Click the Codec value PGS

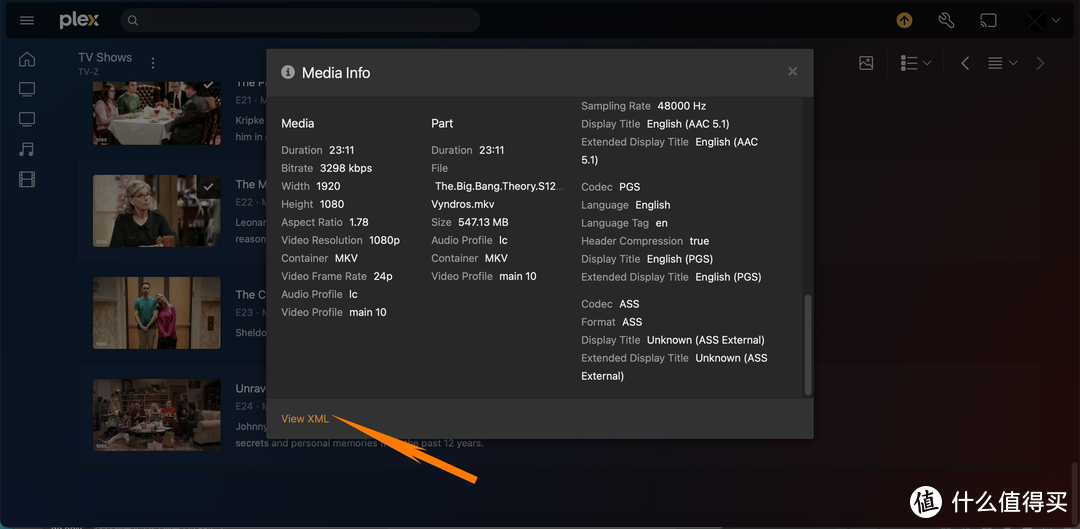[630, 187]
